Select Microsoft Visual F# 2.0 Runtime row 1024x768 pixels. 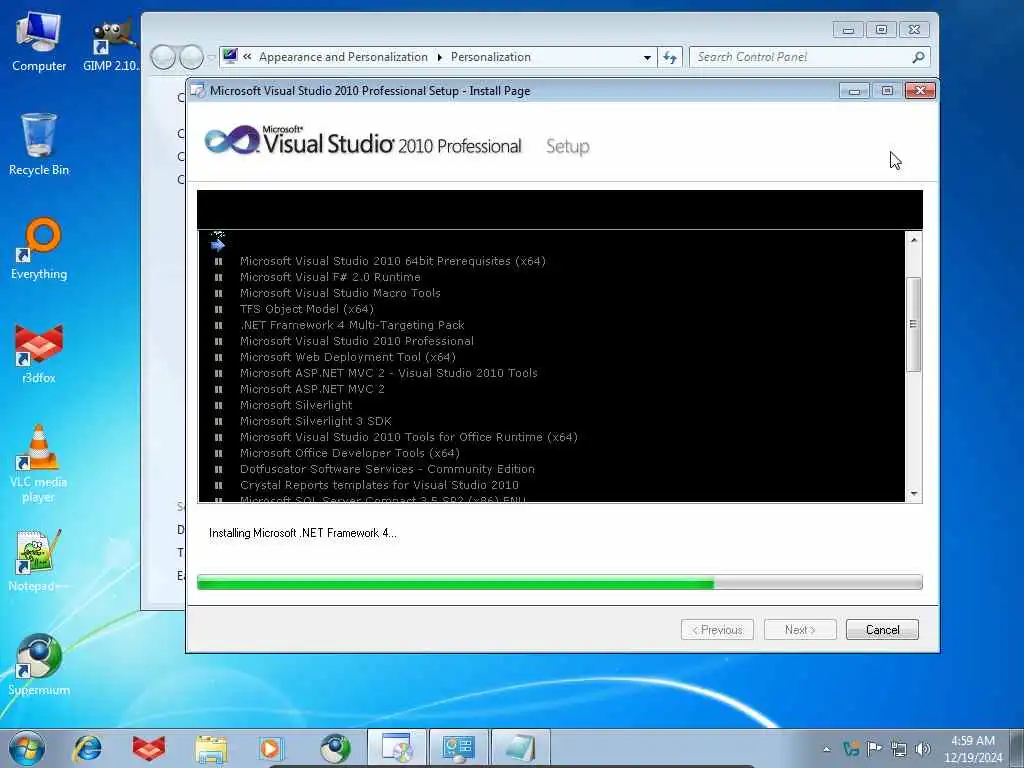[330, 277]
